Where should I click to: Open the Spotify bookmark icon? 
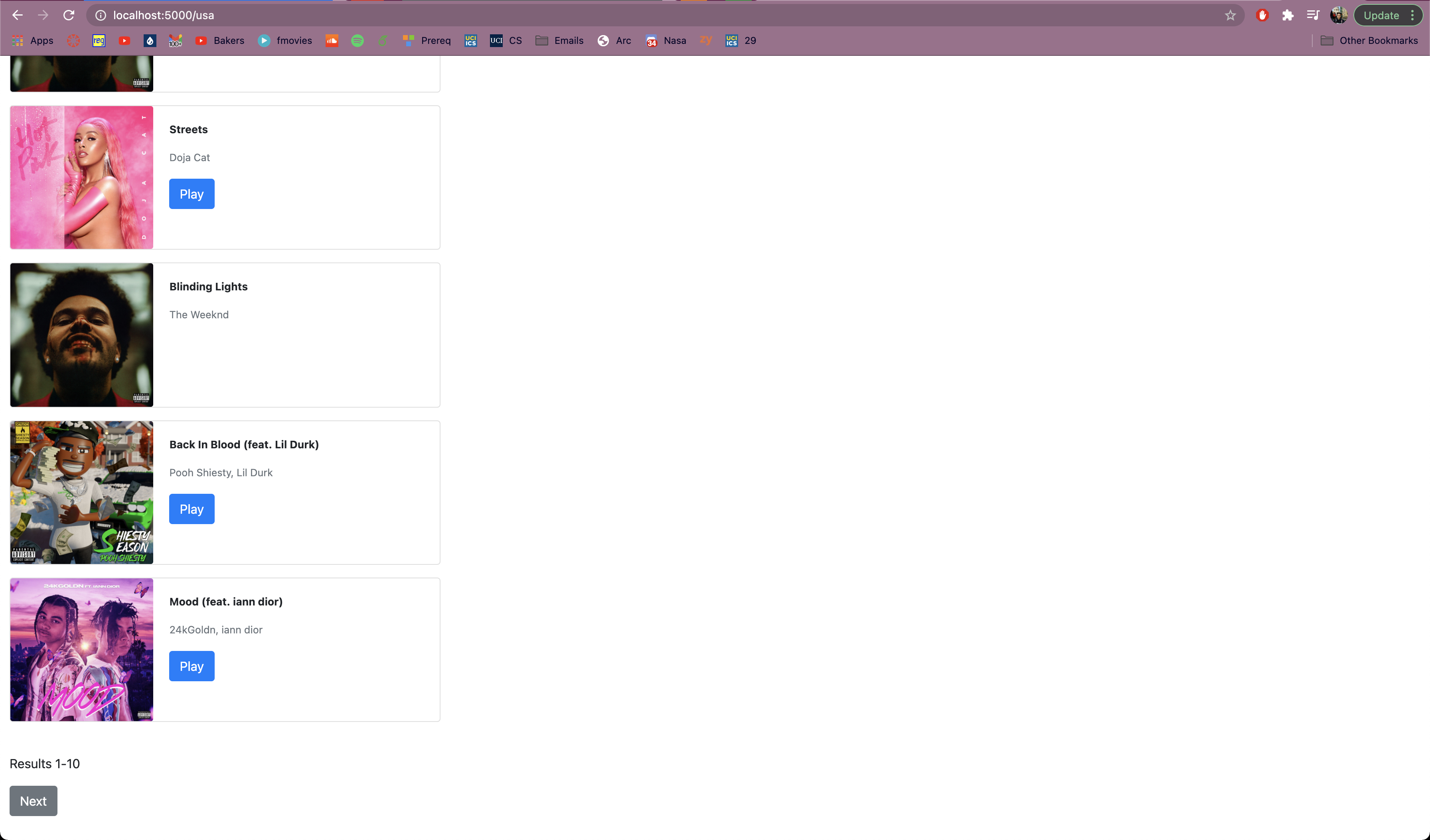click(x=357, y=40)
